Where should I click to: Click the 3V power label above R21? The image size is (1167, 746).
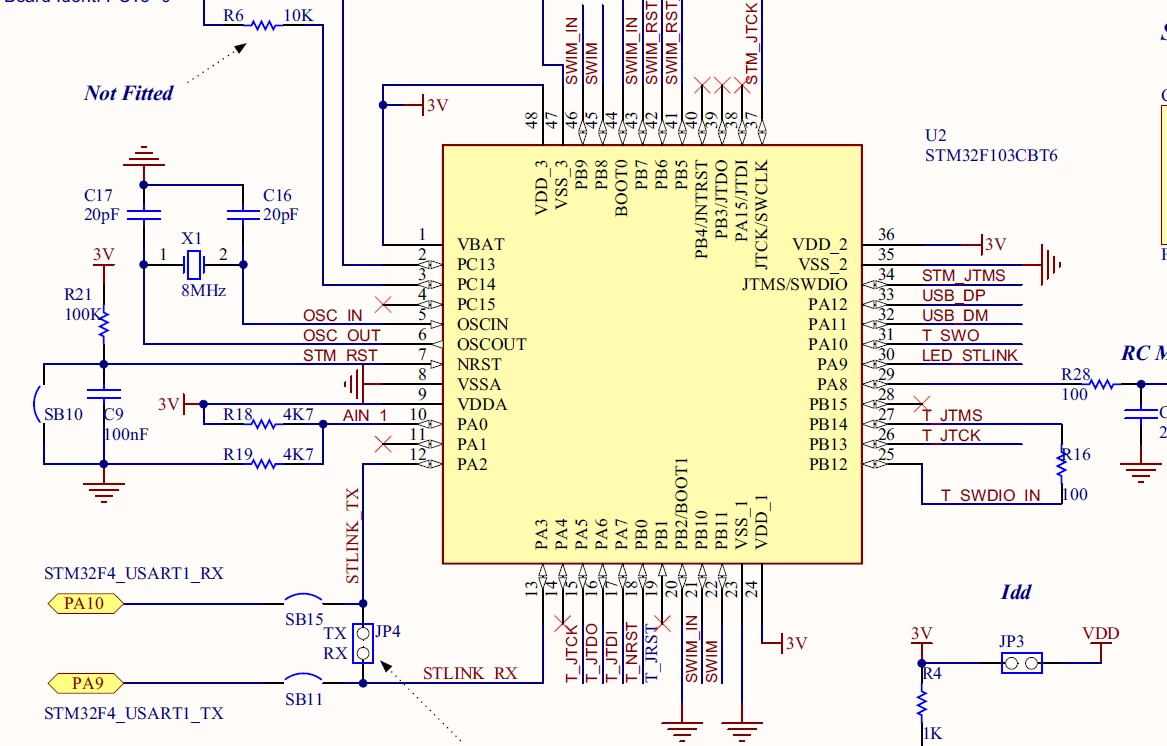coord(103,255)
